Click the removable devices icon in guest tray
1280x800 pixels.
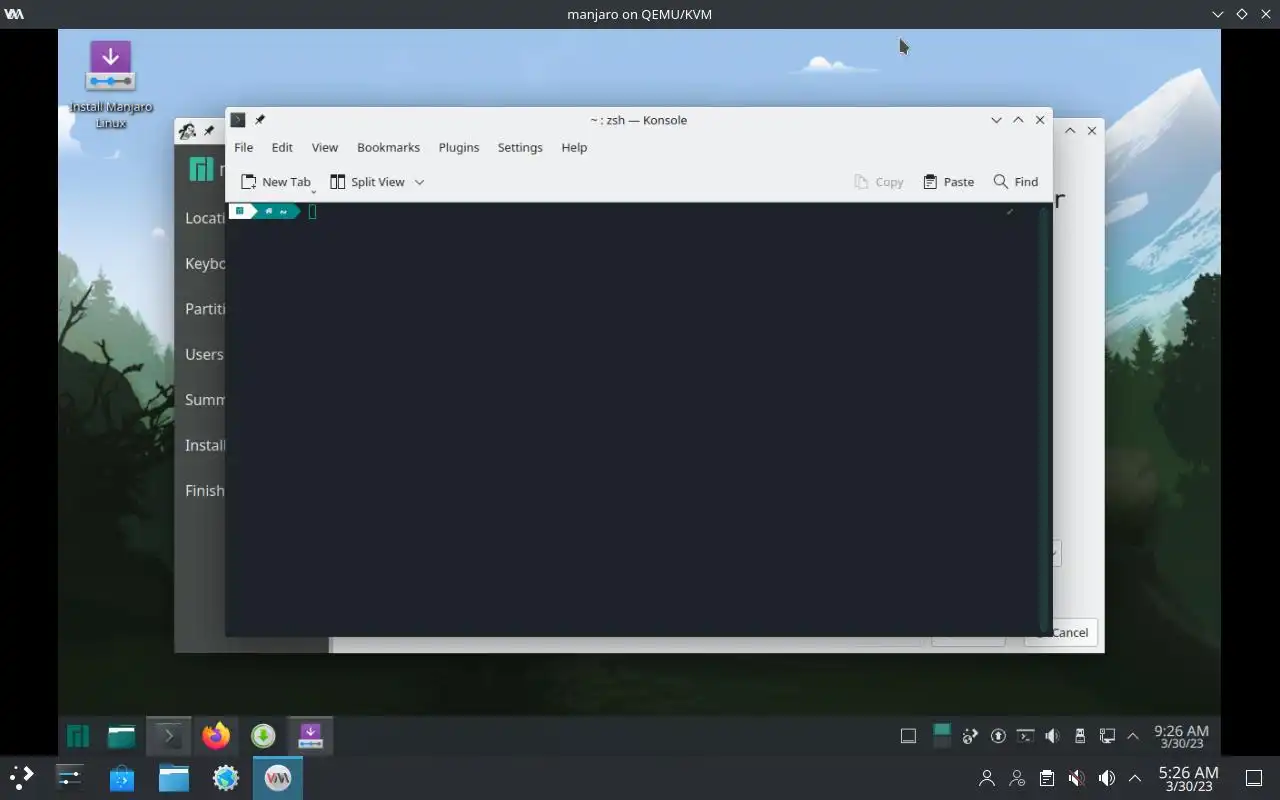1079,737
